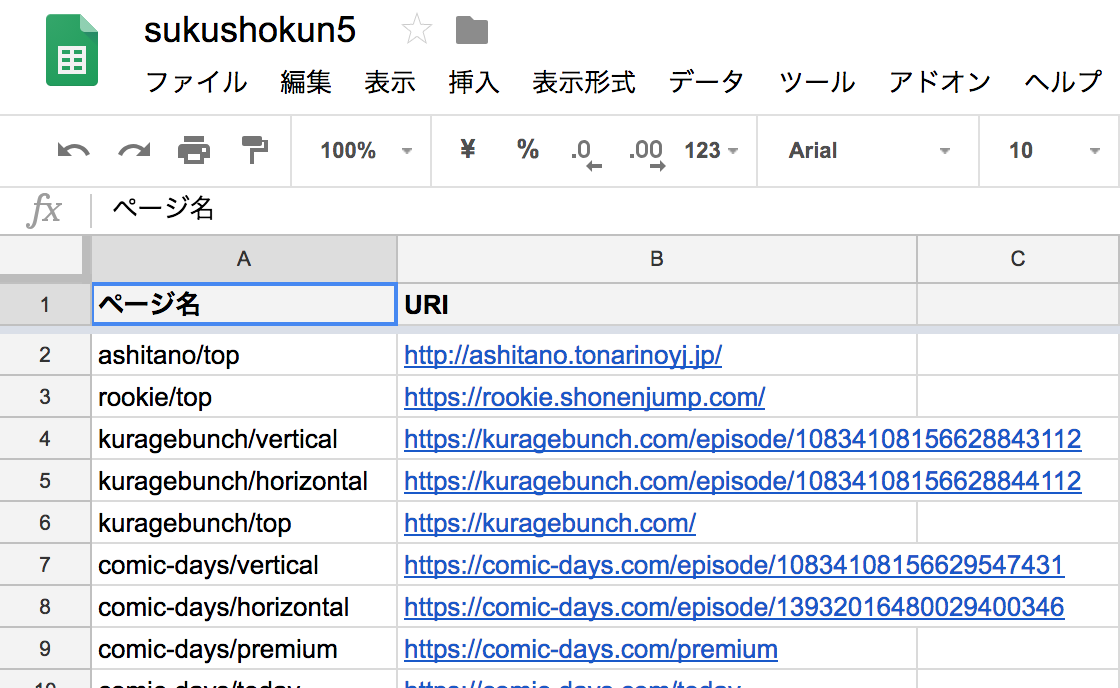This screenshot has height=688, width=1120.
Task: Open the font size 10 dropdown
Action: coord(1054,151)
